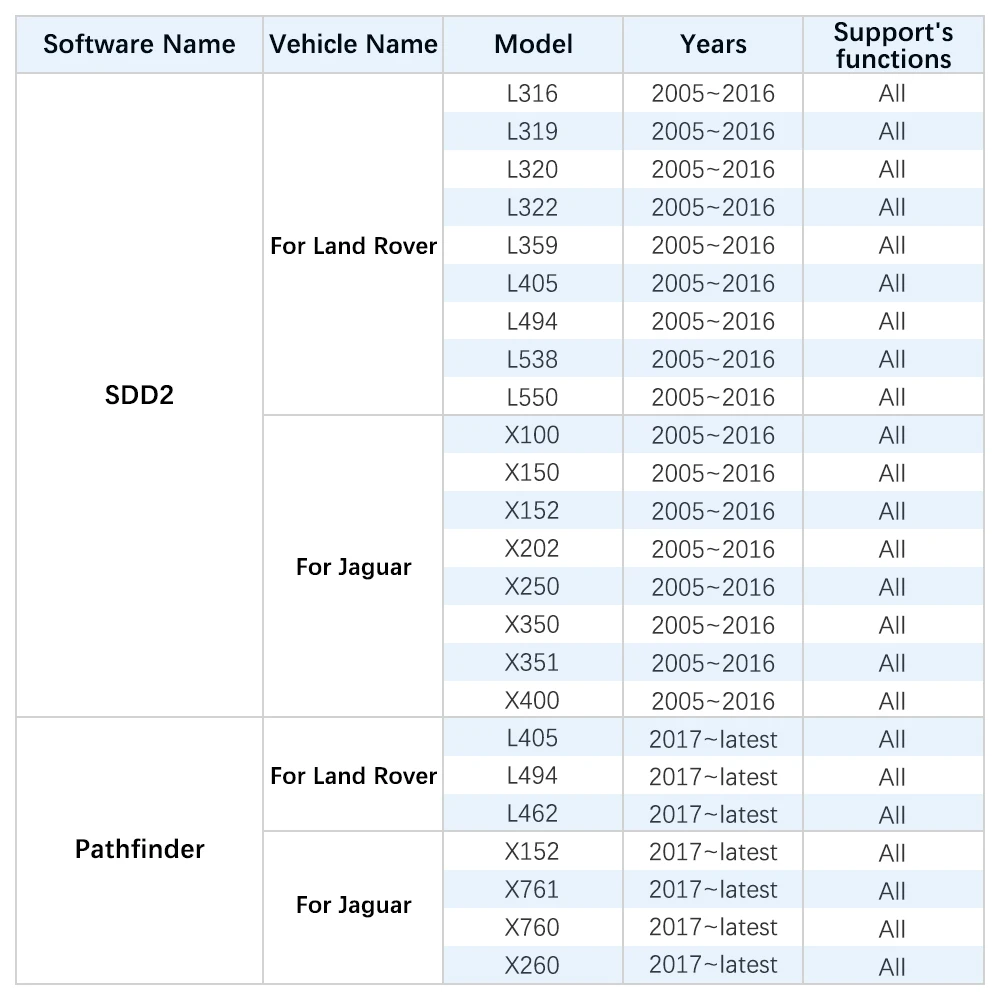
Task: Click the X260 model cell
Action: point(533,965)
